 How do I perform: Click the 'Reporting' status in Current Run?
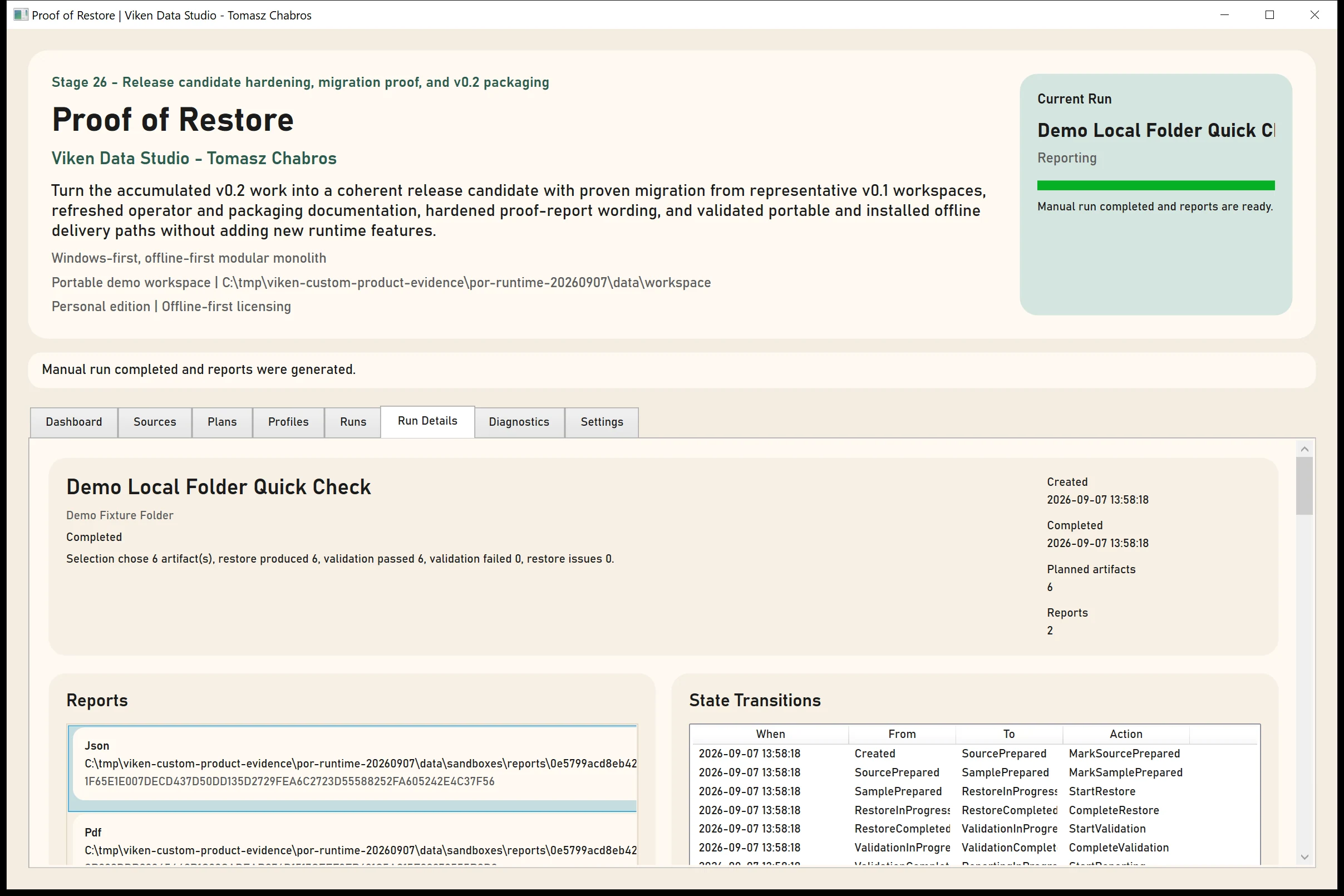pyautogui.click(x=1067, y=157)
